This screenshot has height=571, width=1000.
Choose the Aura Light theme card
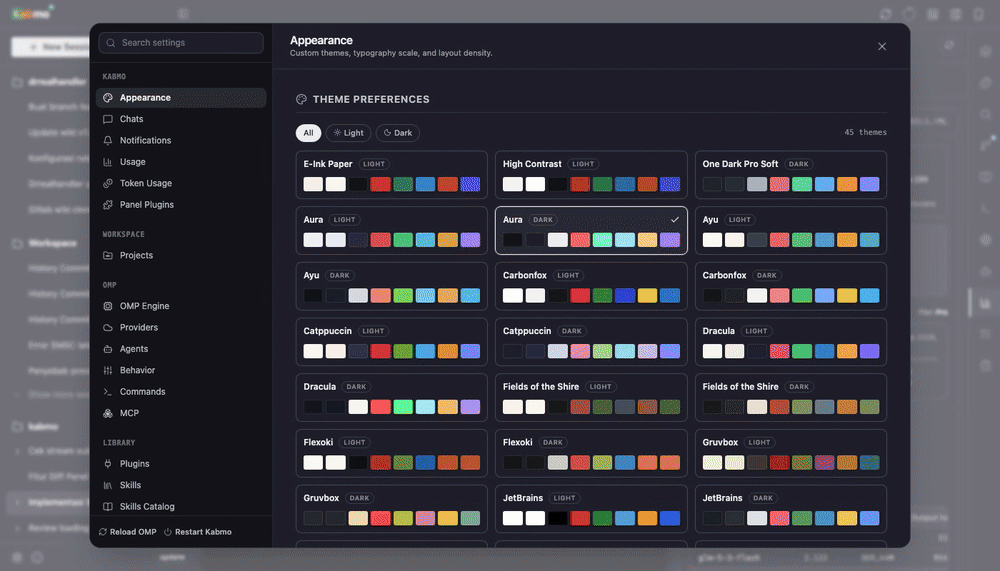pyautogui.click(x=392, y=230)
